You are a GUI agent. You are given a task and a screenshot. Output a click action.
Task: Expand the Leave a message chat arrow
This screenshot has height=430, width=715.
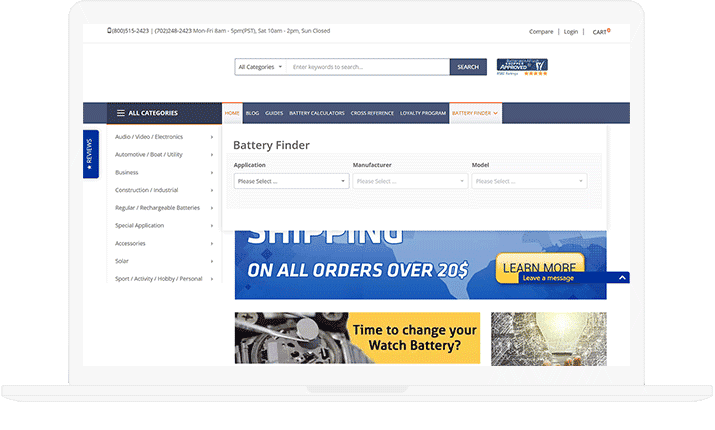[622, 277]
